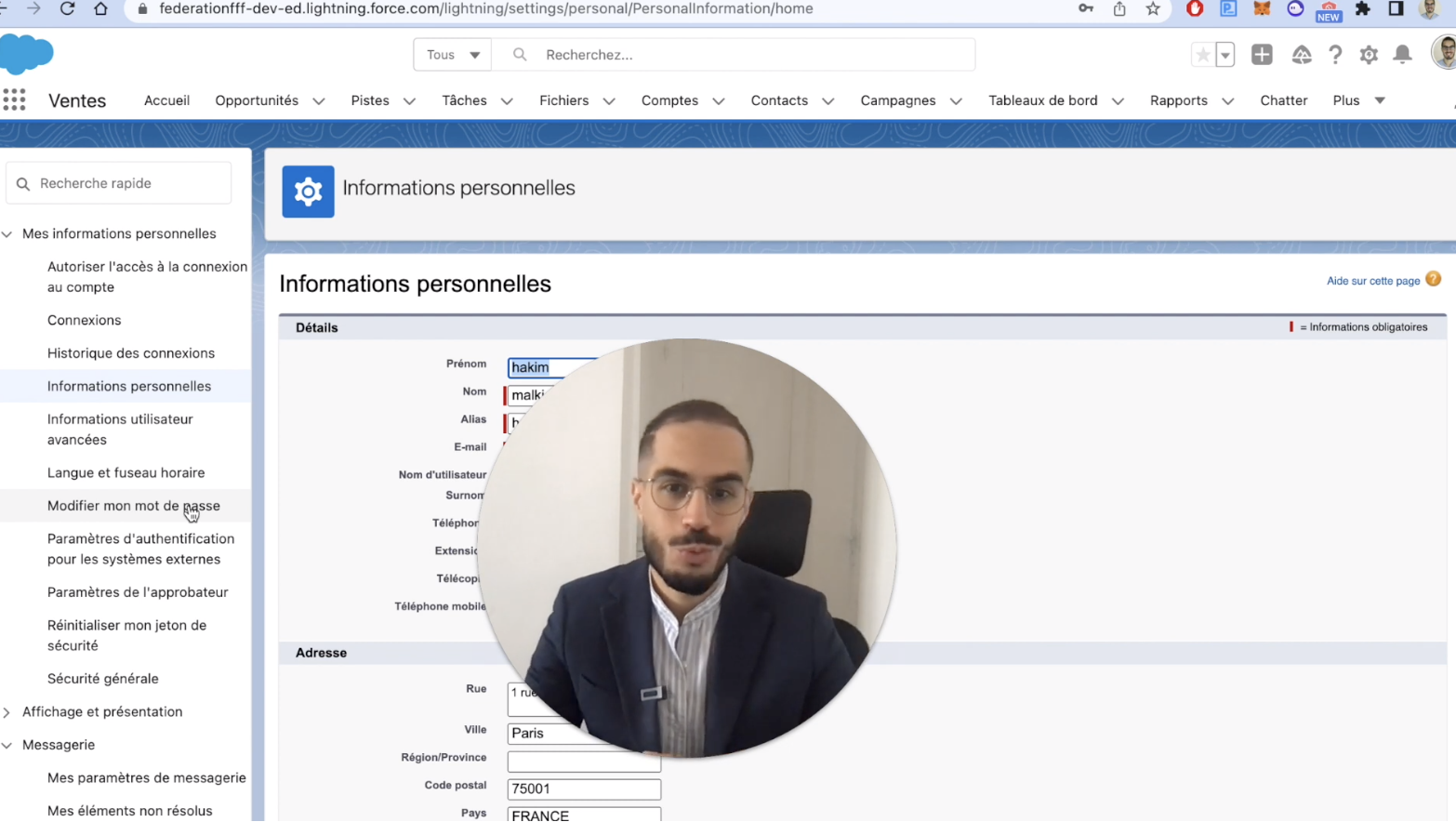1456x822 pixels.
Task: Open the Tous search scope dropdown
Action: [x=453, y=55]
